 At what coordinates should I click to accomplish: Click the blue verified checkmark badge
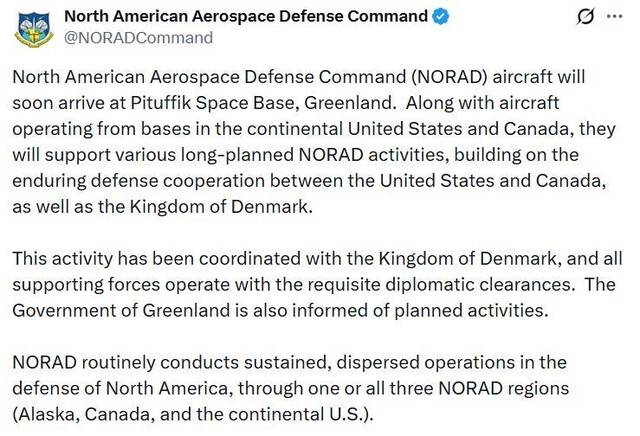coord(438,17)
